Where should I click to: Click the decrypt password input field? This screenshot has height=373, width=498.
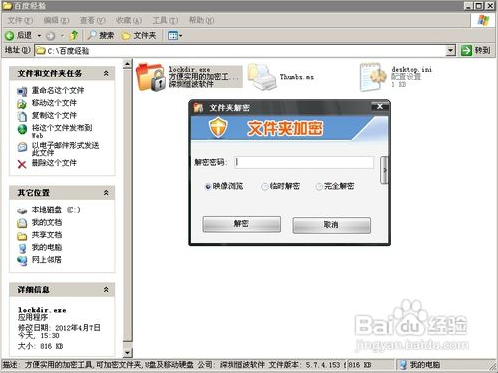pos(304,162)
